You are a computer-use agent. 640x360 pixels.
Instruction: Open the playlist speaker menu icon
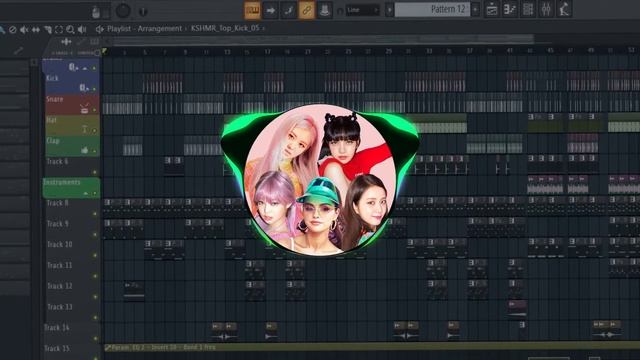(x=99, y=29)
